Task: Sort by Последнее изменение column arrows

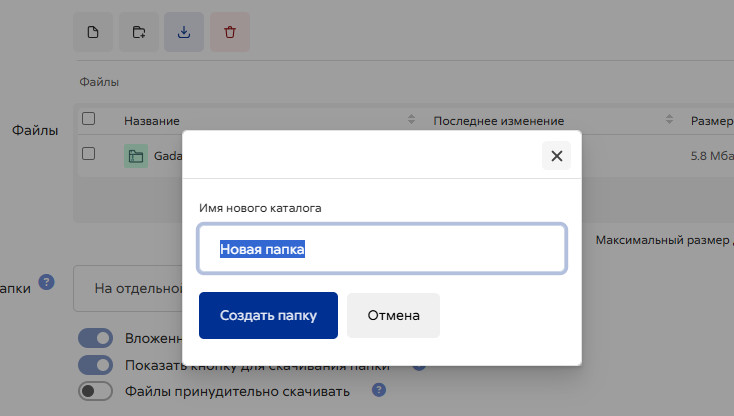Action: point(669,120)
